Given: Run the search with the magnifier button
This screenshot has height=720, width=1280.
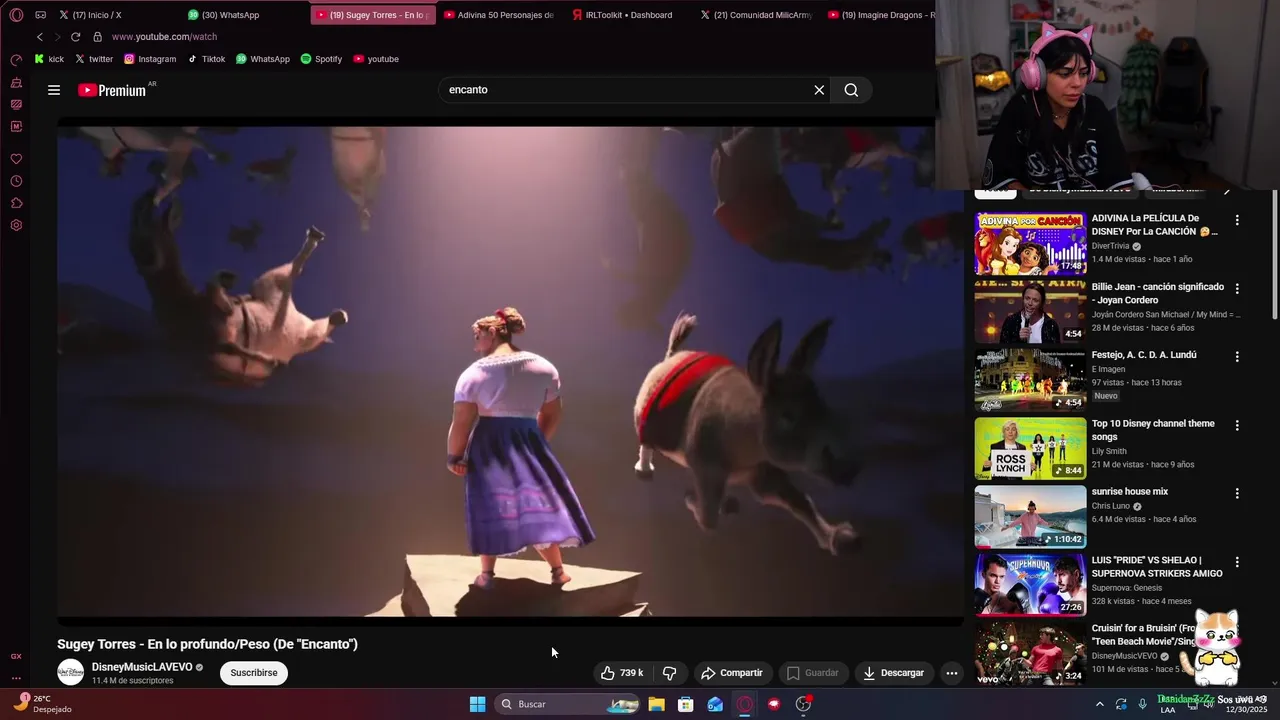Looking at the screenshot, I should [x=851, y=90].
